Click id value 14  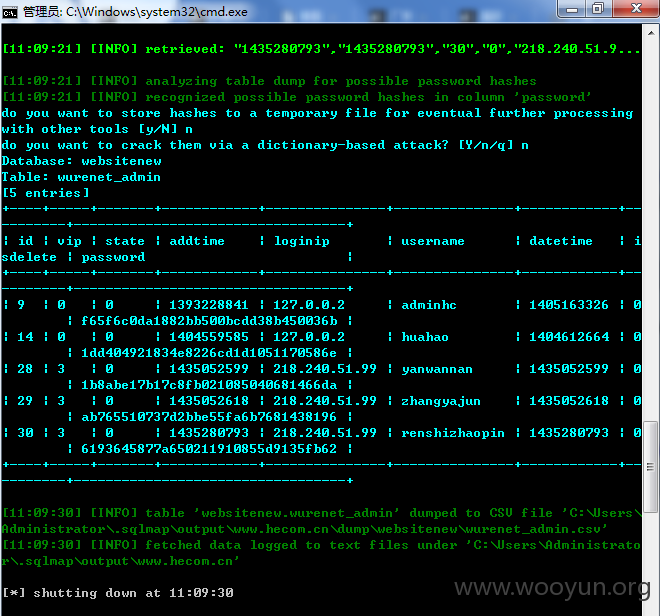tap(25, 337)
